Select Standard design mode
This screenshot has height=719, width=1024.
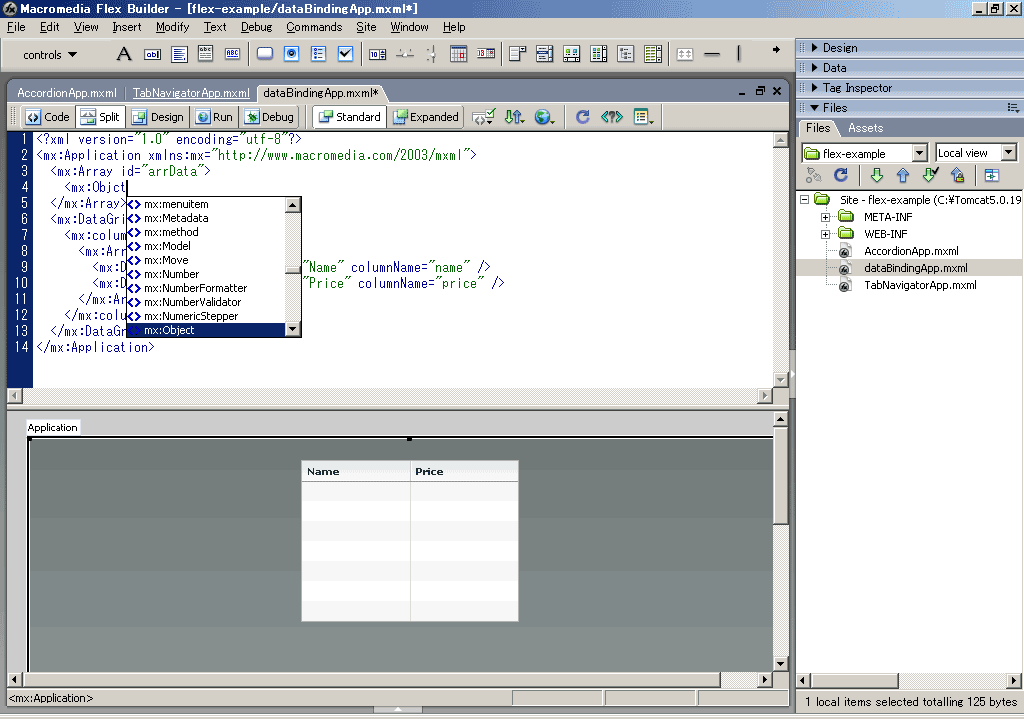click(349, 117)
